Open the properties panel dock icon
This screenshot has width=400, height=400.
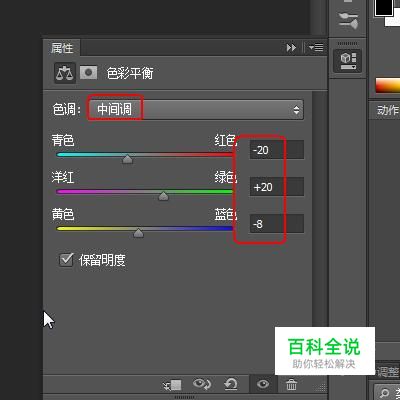[x=348, y=61]
